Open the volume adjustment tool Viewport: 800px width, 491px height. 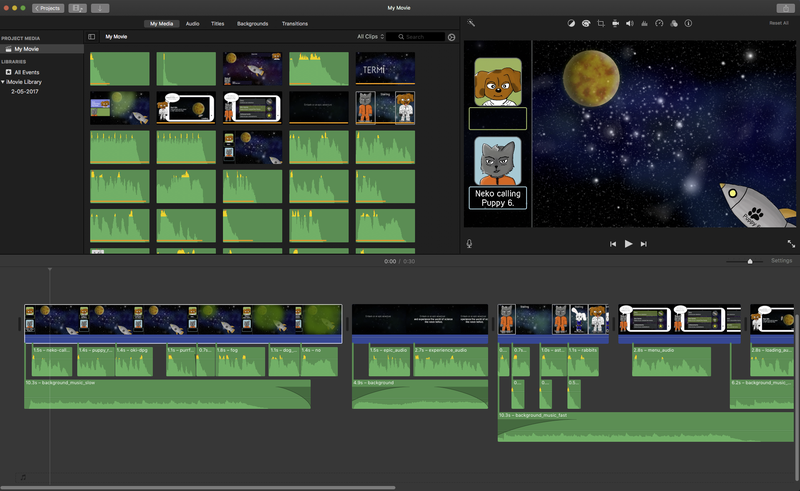[630, 23]
